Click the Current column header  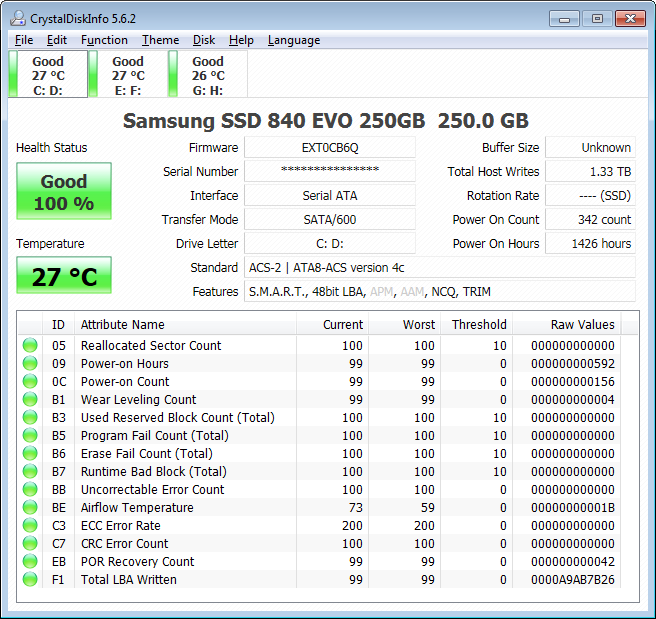[x=332, y=325]
